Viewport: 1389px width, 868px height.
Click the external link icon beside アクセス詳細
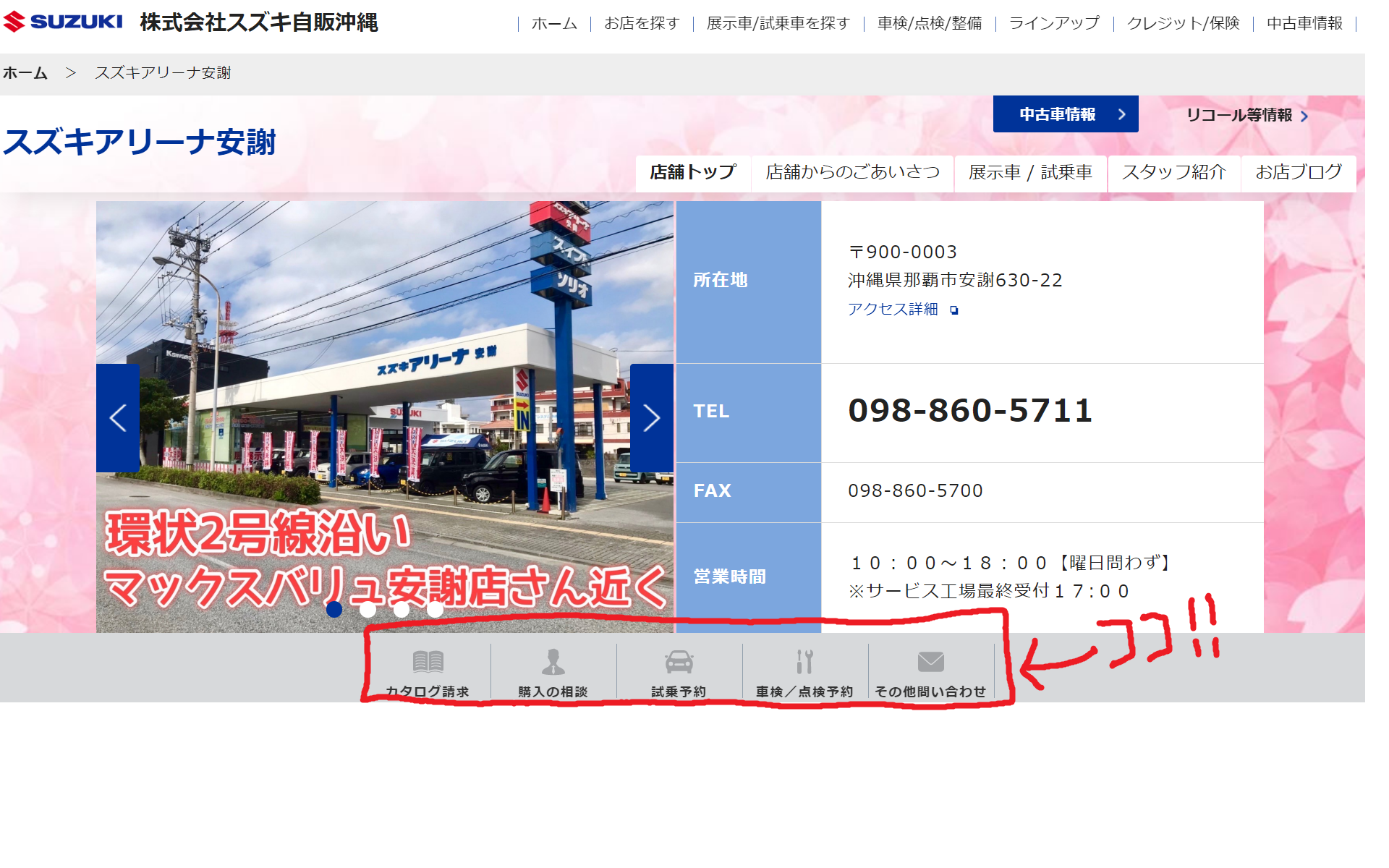(954, 310)
